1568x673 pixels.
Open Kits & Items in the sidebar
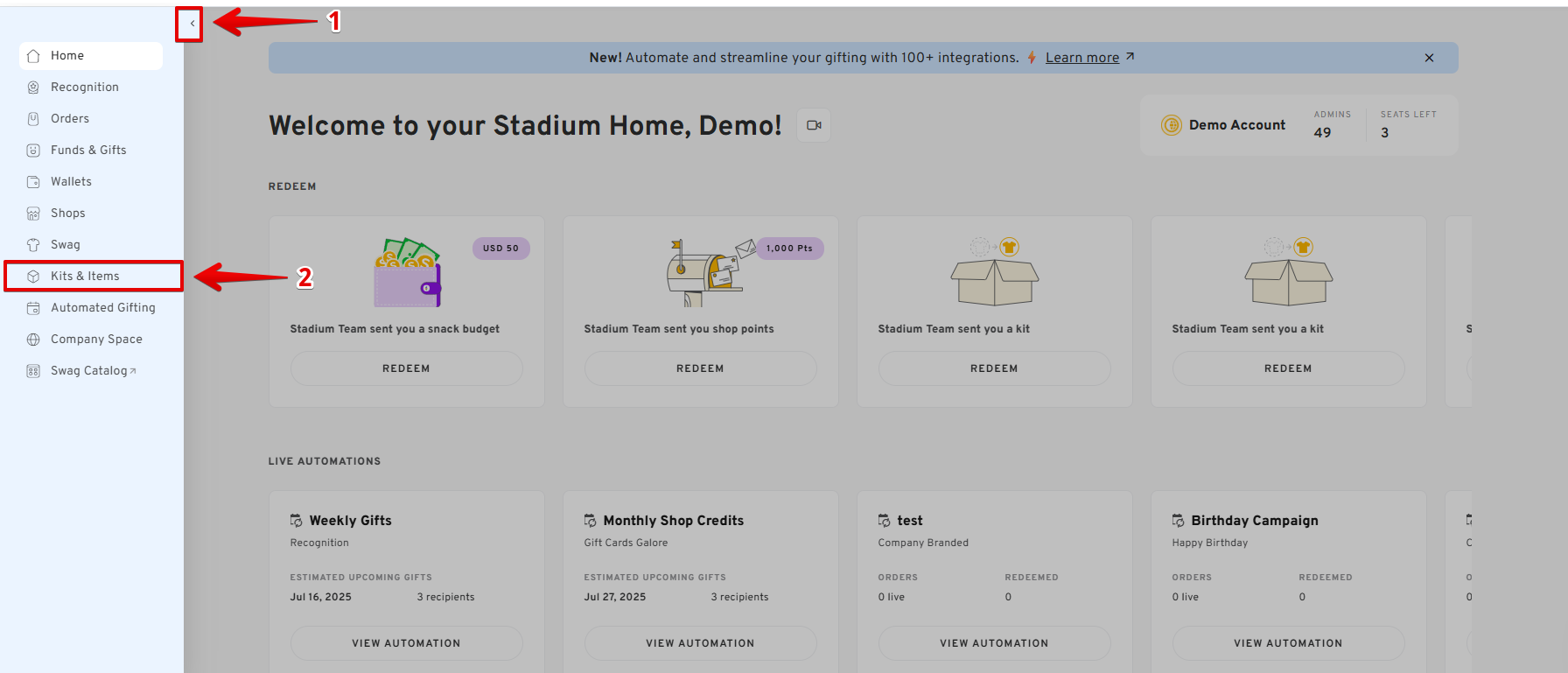(x=86, y=277)
